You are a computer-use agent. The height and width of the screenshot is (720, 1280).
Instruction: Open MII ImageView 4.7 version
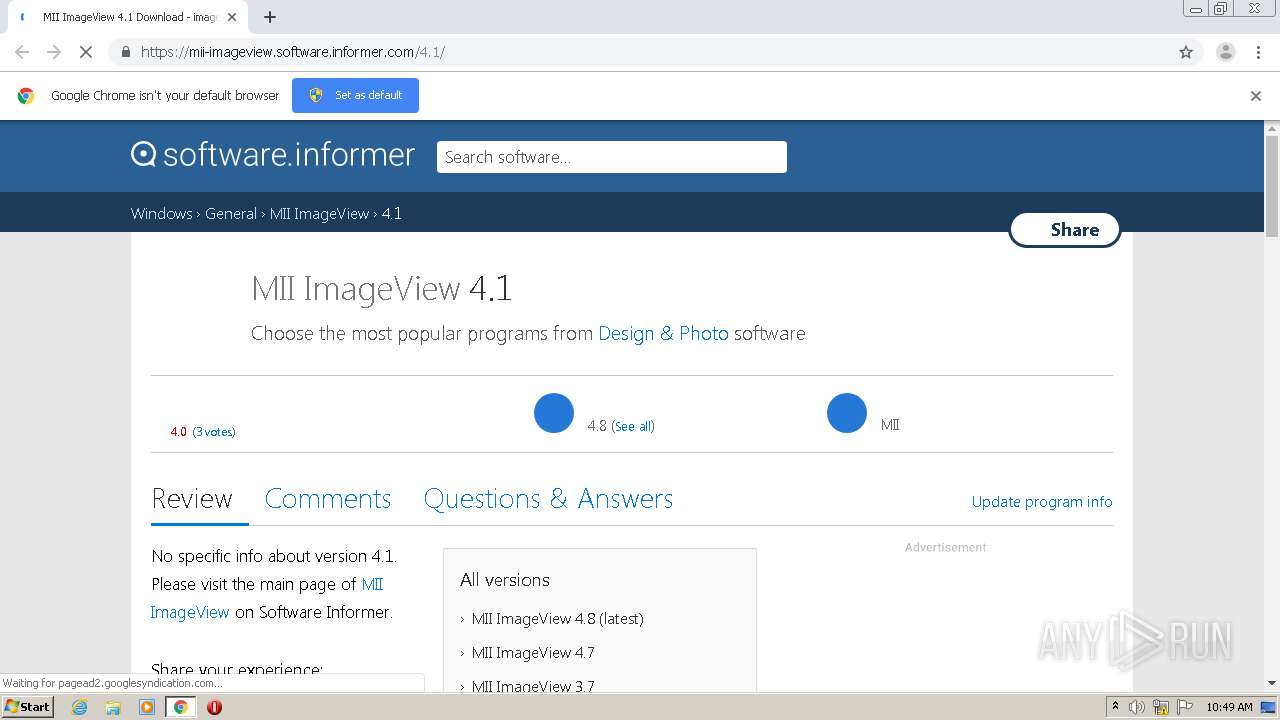click(533, 653)
